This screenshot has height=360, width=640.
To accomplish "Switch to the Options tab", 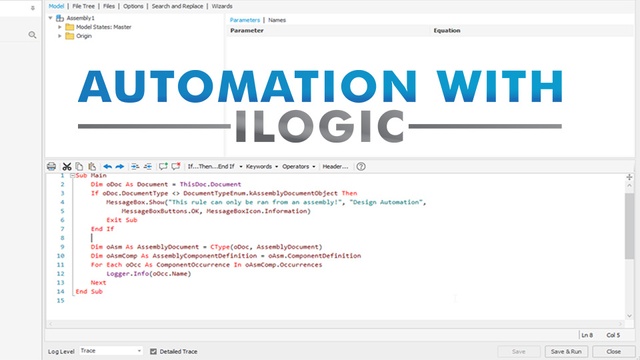I will click(133, 6).
